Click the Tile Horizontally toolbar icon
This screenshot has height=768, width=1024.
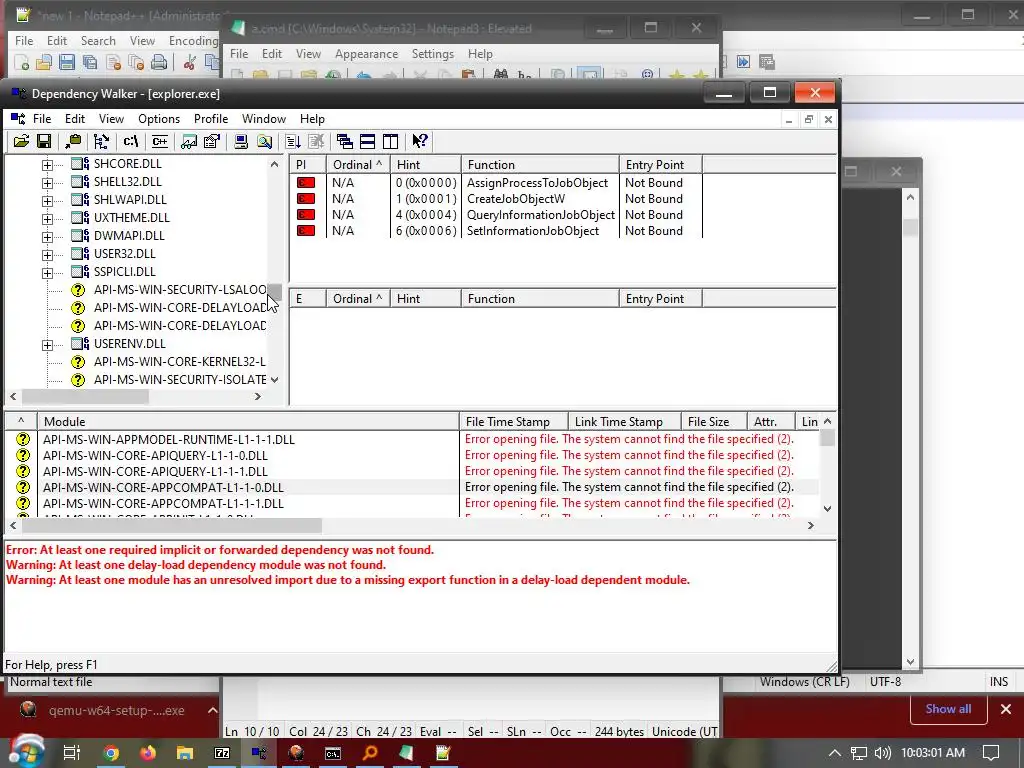coord(368,141)
